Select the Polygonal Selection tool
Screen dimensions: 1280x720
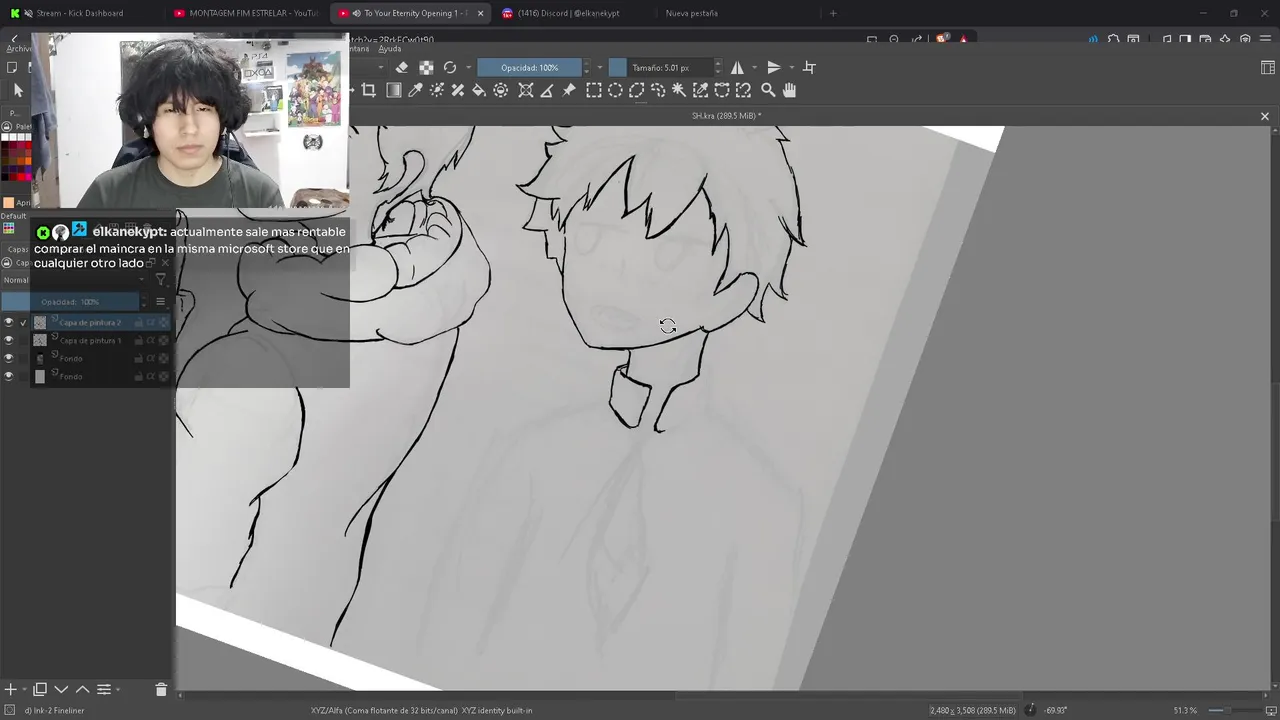tap(636, 90)
